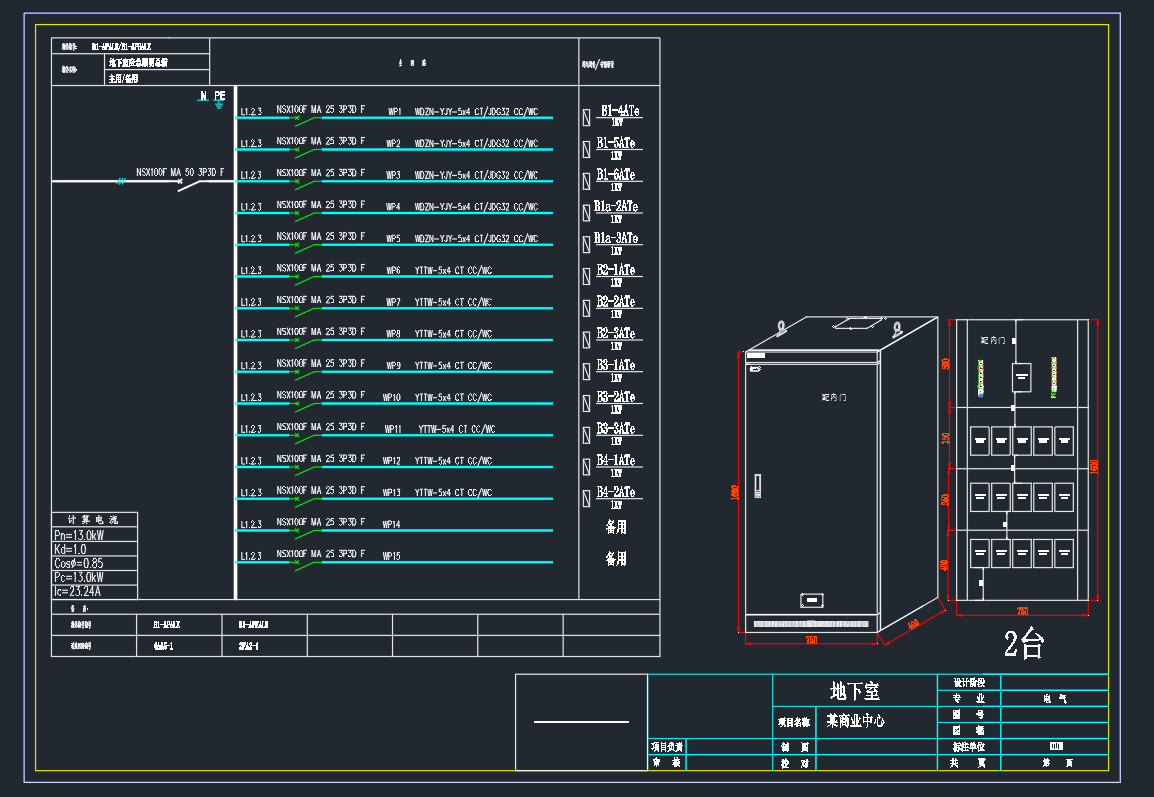Click the main breaker in the cabinet interior layout
This screenshot has width=1154, height=797.
click(x=1021, y=377)
